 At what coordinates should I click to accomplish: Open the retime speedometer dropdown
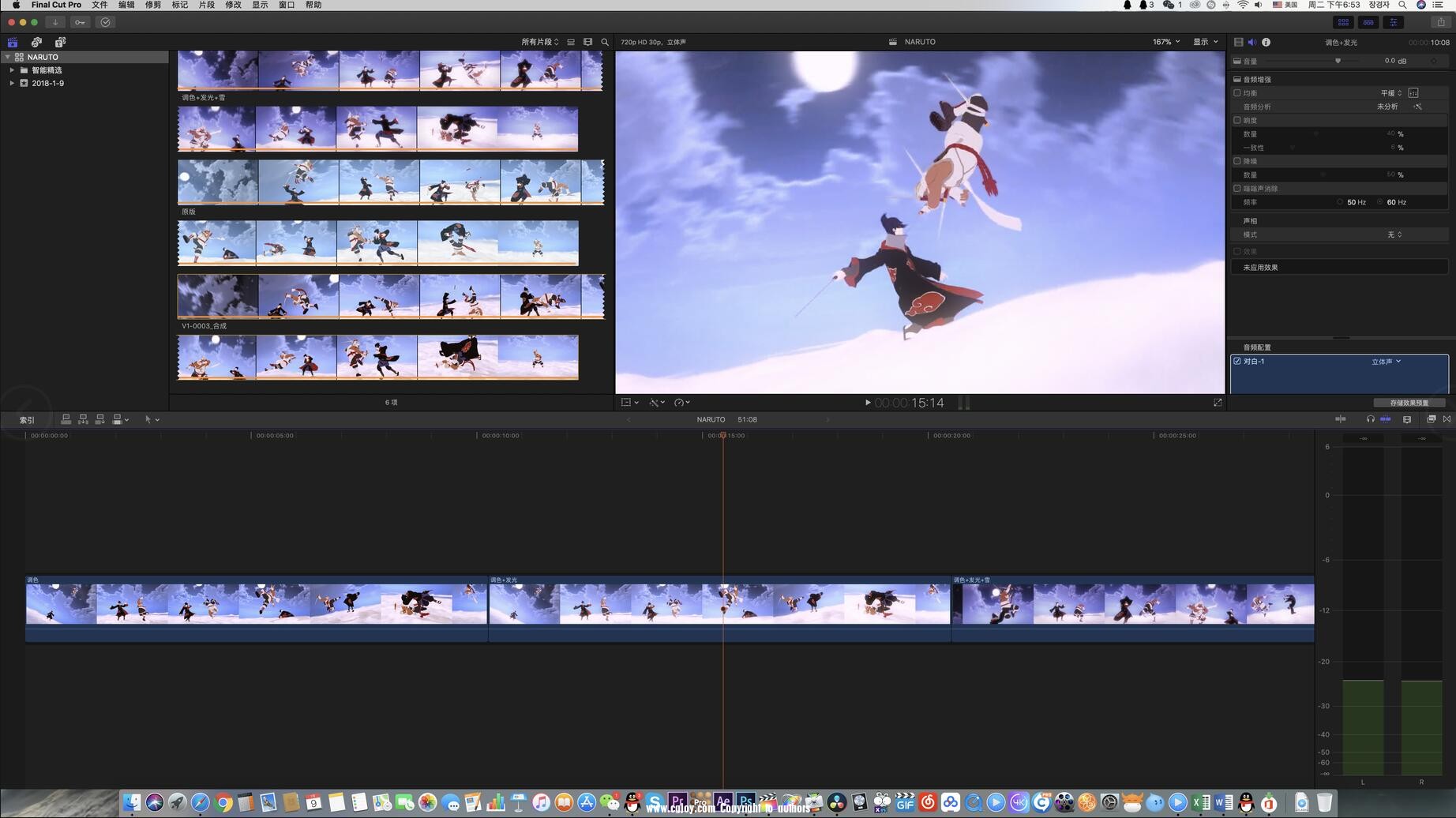[x=682, y=403]
